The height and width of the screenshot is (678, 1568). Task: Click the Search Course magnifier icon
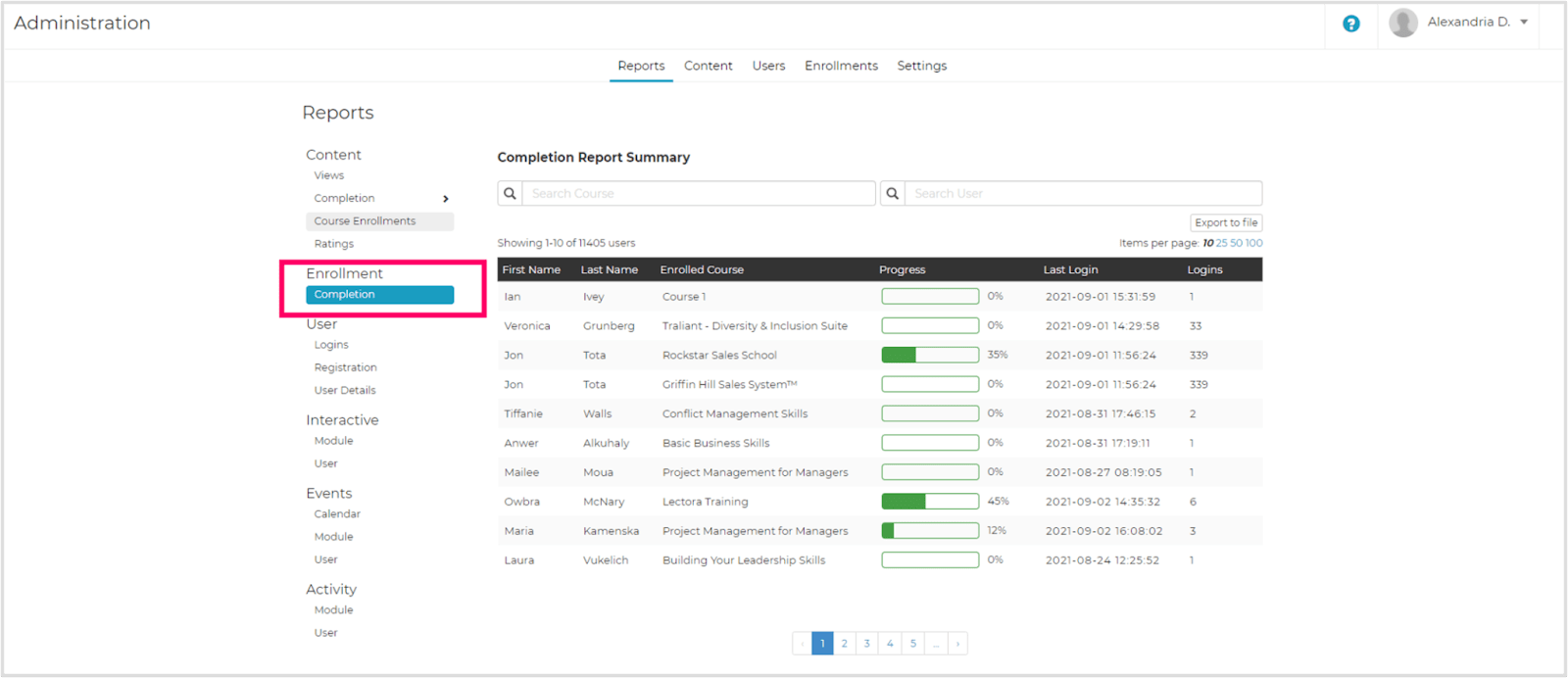point(510,193)
